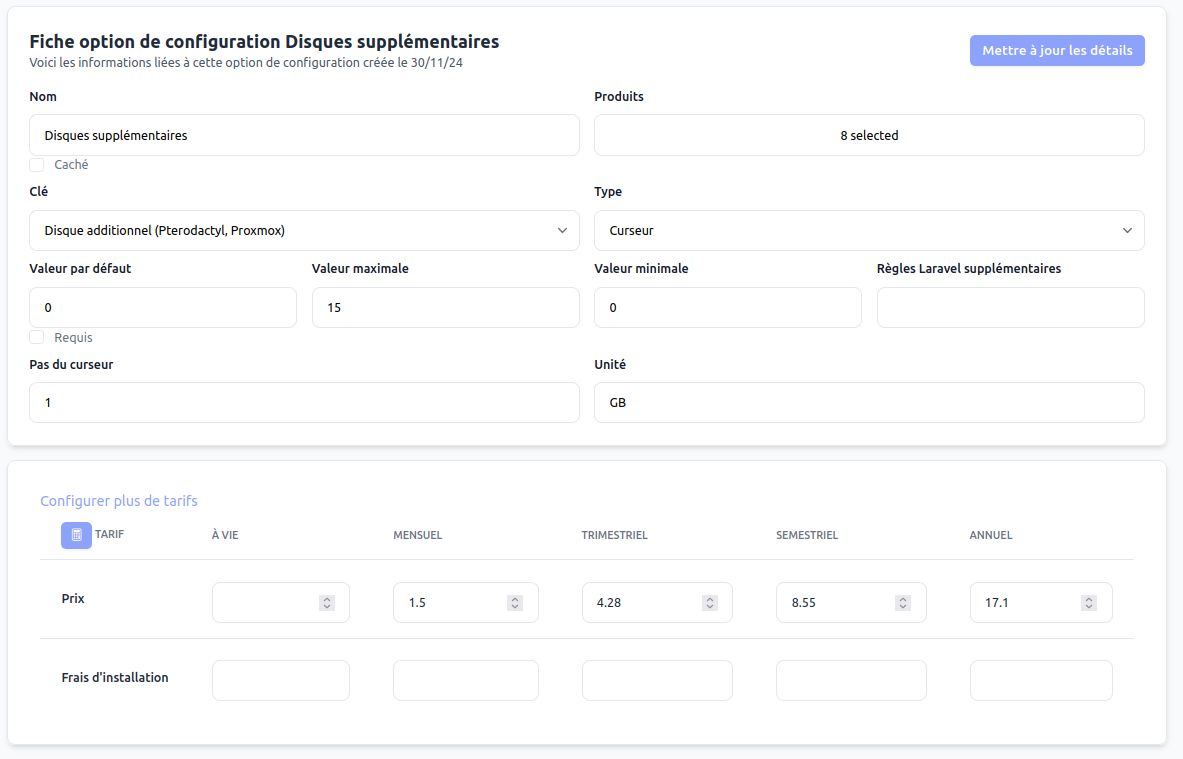Click the stepper arrows in À vie price
The image size is (1183, 759).
326,603
